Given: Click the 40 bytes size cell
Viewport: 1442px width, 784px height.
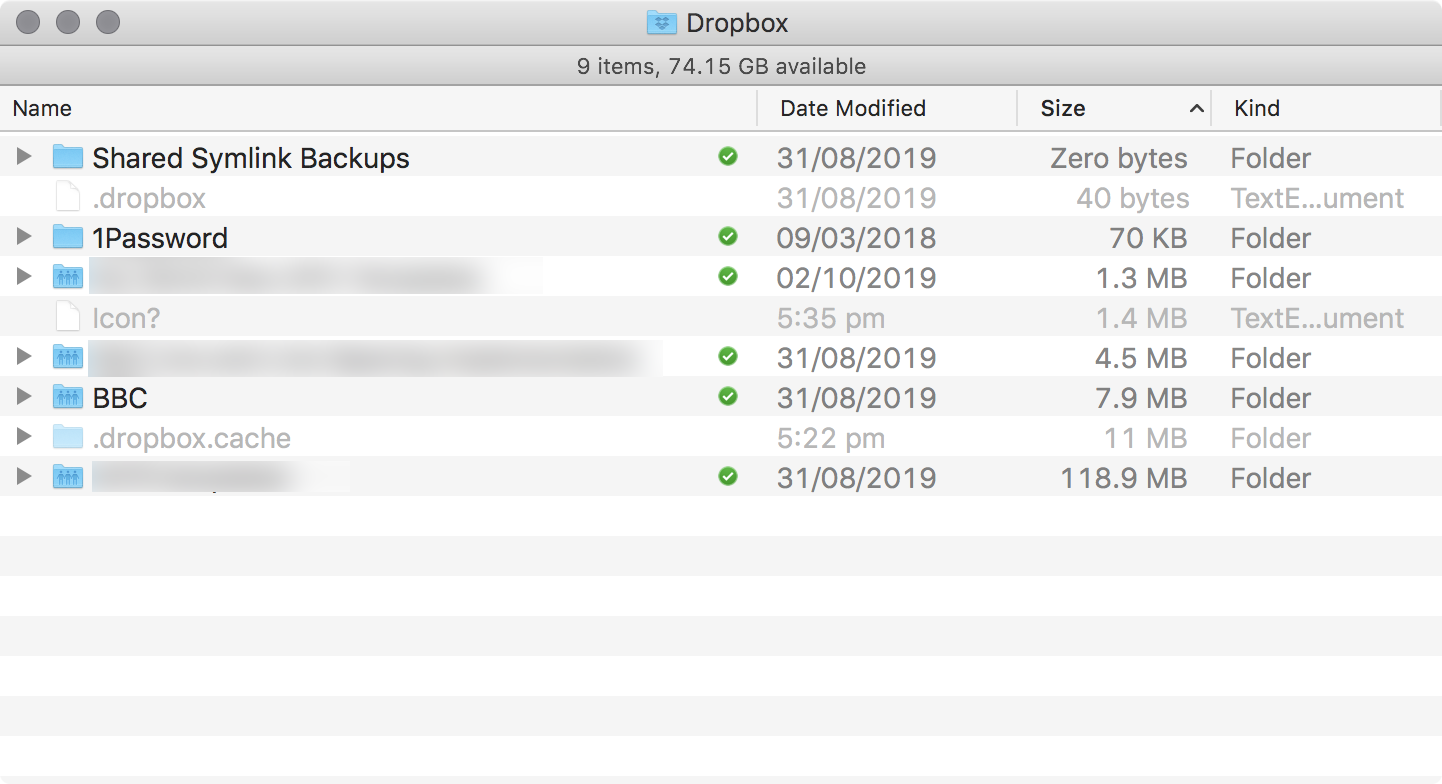Looking at the screenshot, I should click(x=1133, y=198).
